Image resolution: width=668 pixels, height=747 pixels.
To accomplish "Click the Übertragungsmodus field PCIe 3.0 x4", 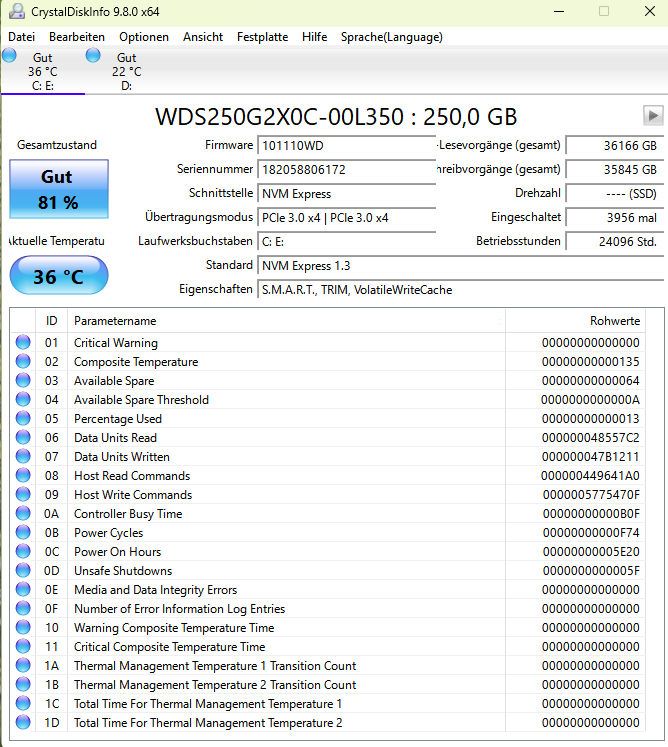I will pyautogui.click(x=346, y=218).
